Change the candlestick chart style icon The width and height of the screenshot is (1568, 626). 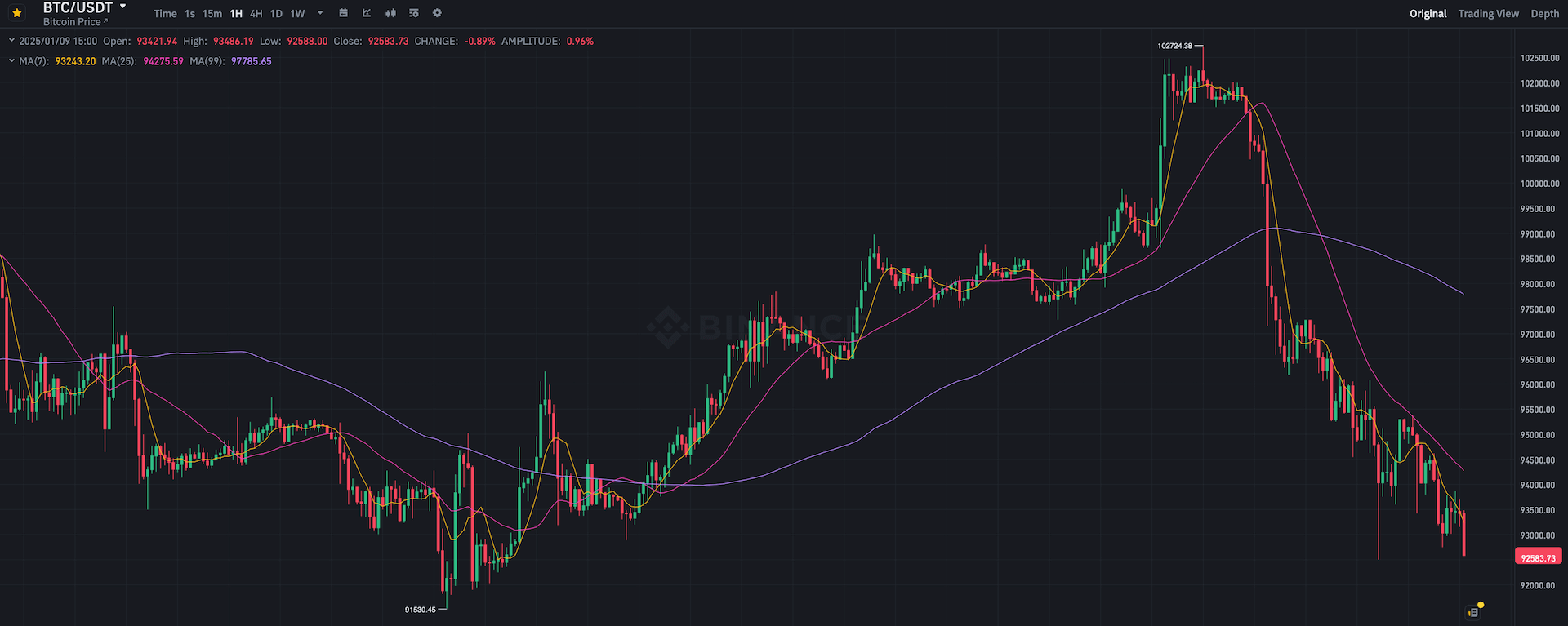[x=390, y=13]
